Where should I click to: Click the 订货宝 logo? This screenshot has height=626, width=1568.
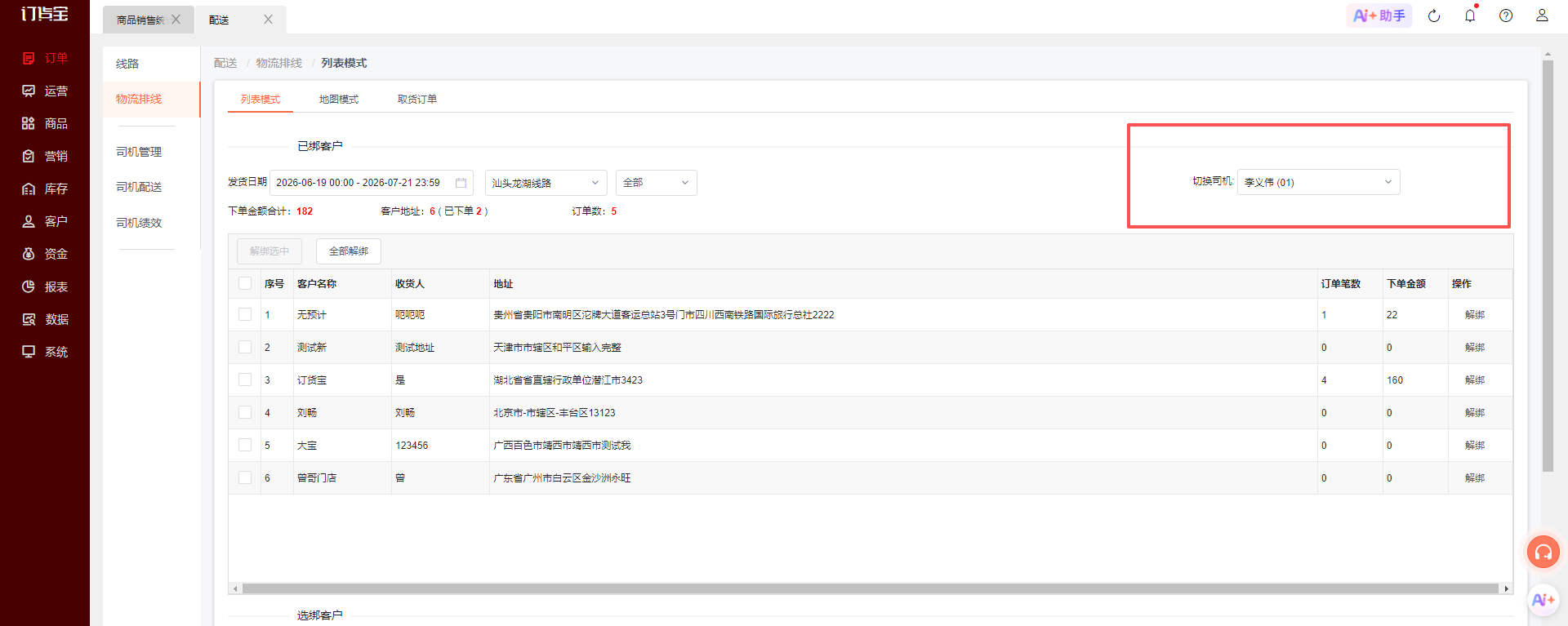click(x=45, y=14)
